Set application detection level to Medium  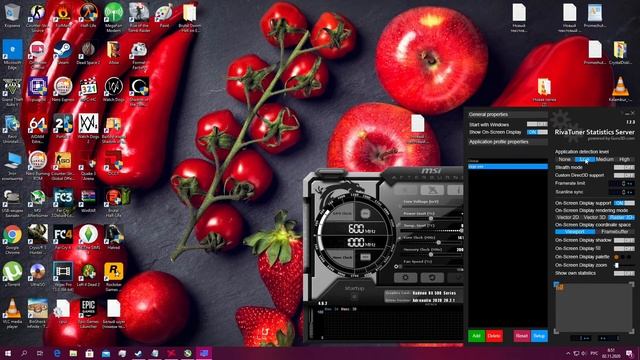(604, 159)
